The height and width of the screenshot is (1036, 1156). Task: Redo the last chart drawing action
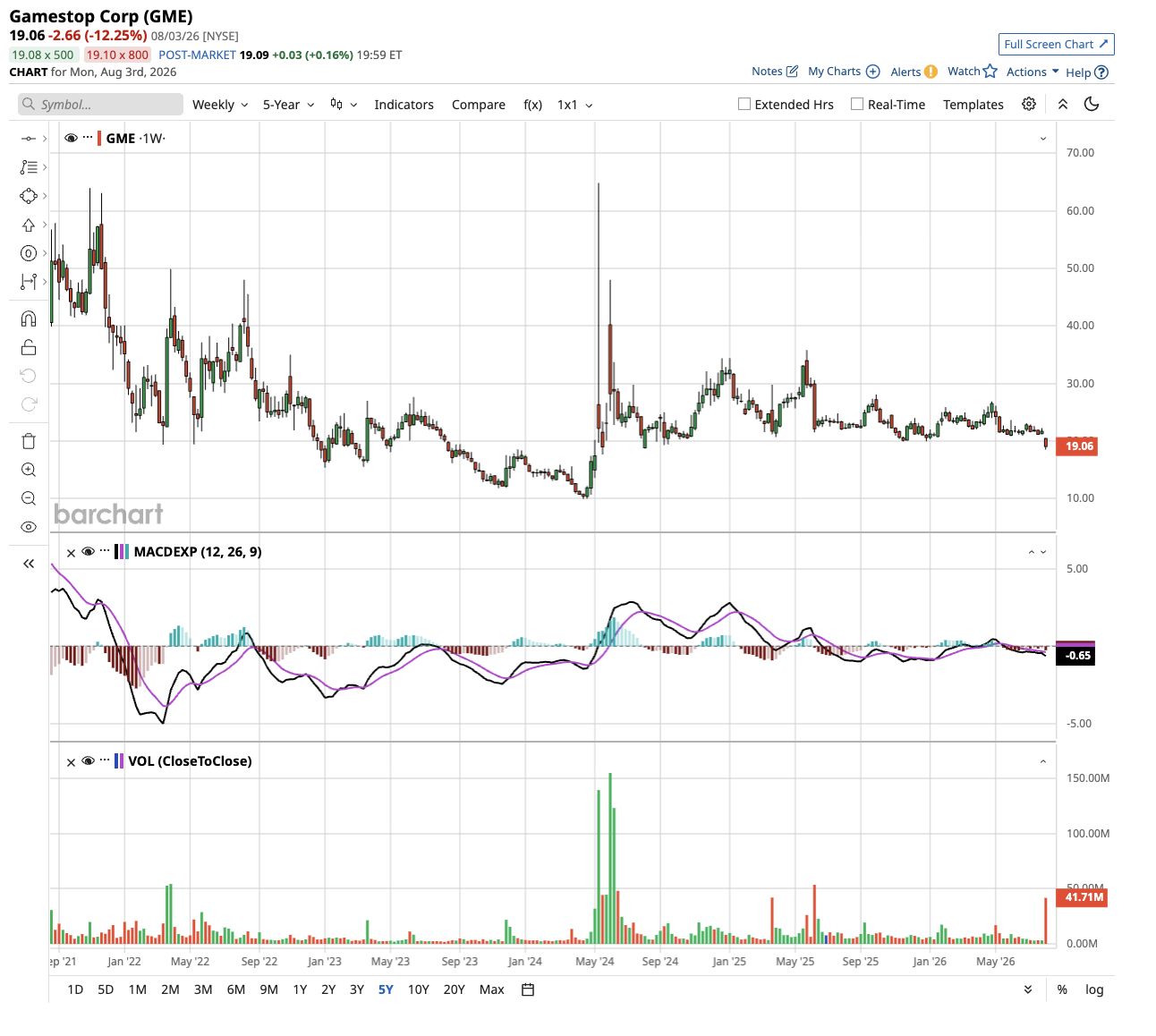[29, 404]
